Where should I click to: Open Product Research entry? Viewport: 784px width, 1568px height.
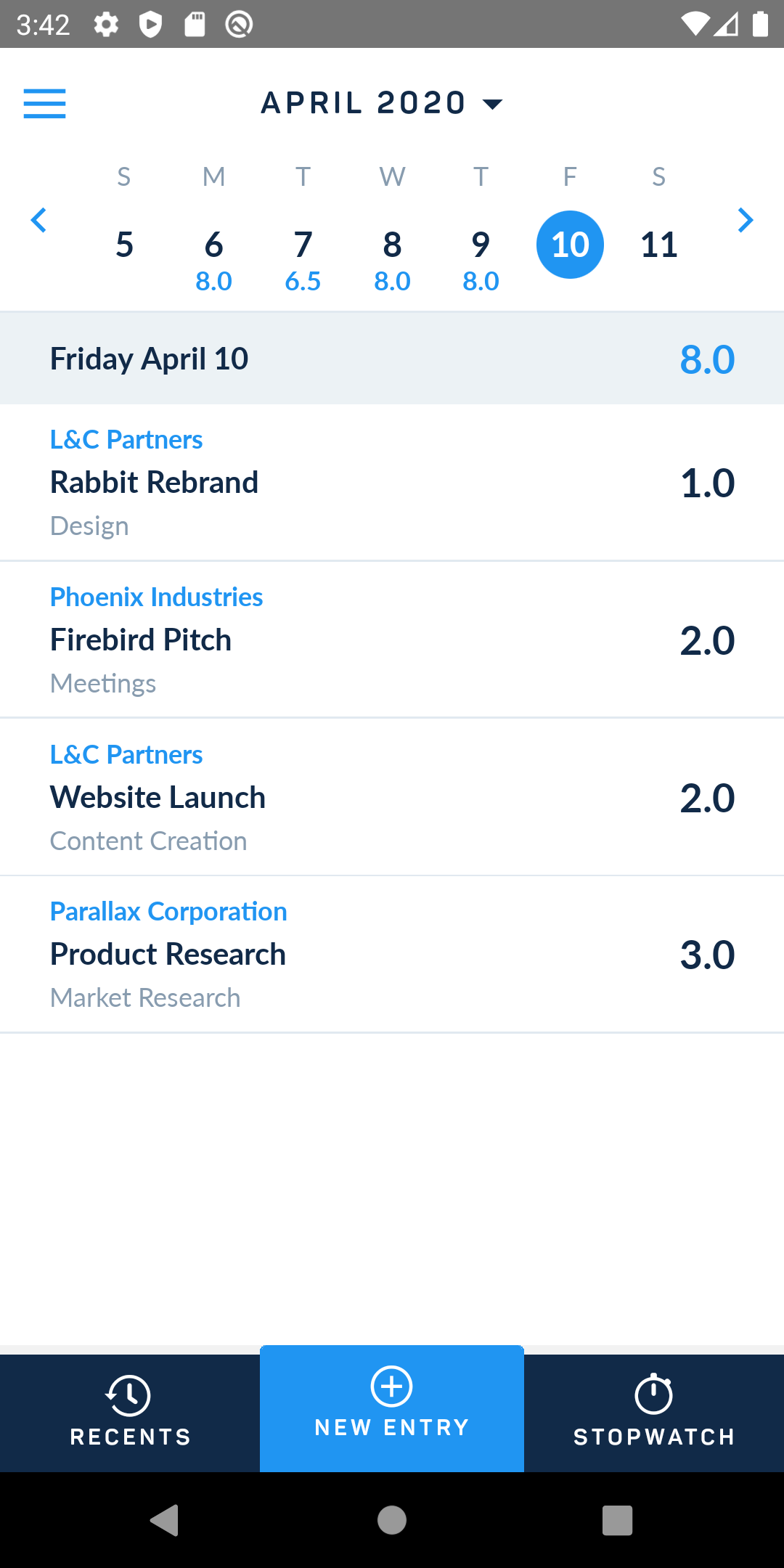392,955
